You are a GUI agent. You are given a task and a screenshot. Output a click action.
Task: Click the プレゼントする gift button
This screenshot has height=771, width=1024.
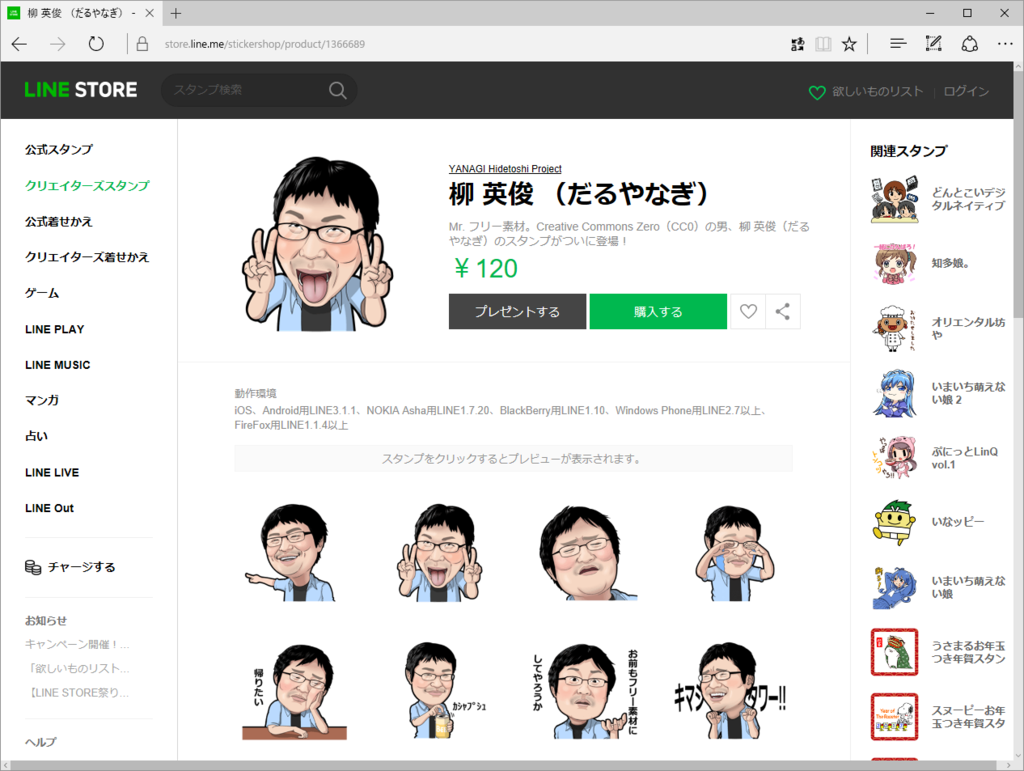517,311
